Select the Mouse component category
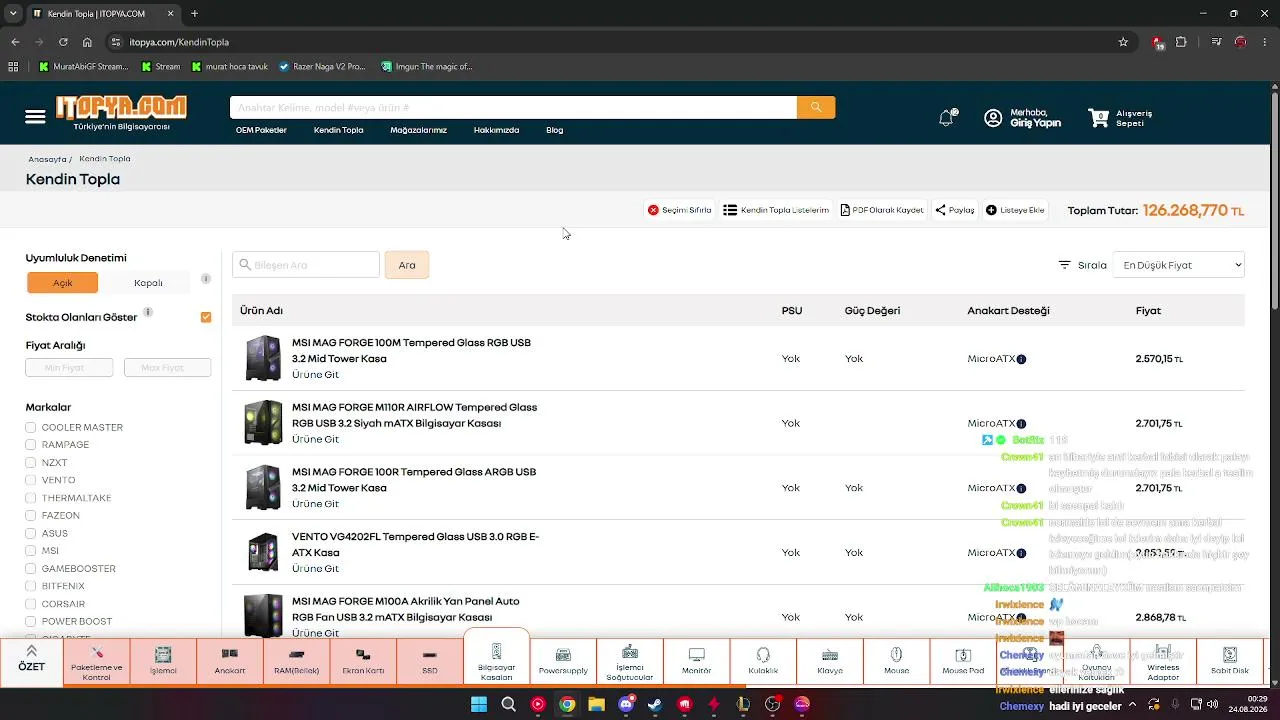The height and width of the screenshot is (720, 1280). (896, 662)
